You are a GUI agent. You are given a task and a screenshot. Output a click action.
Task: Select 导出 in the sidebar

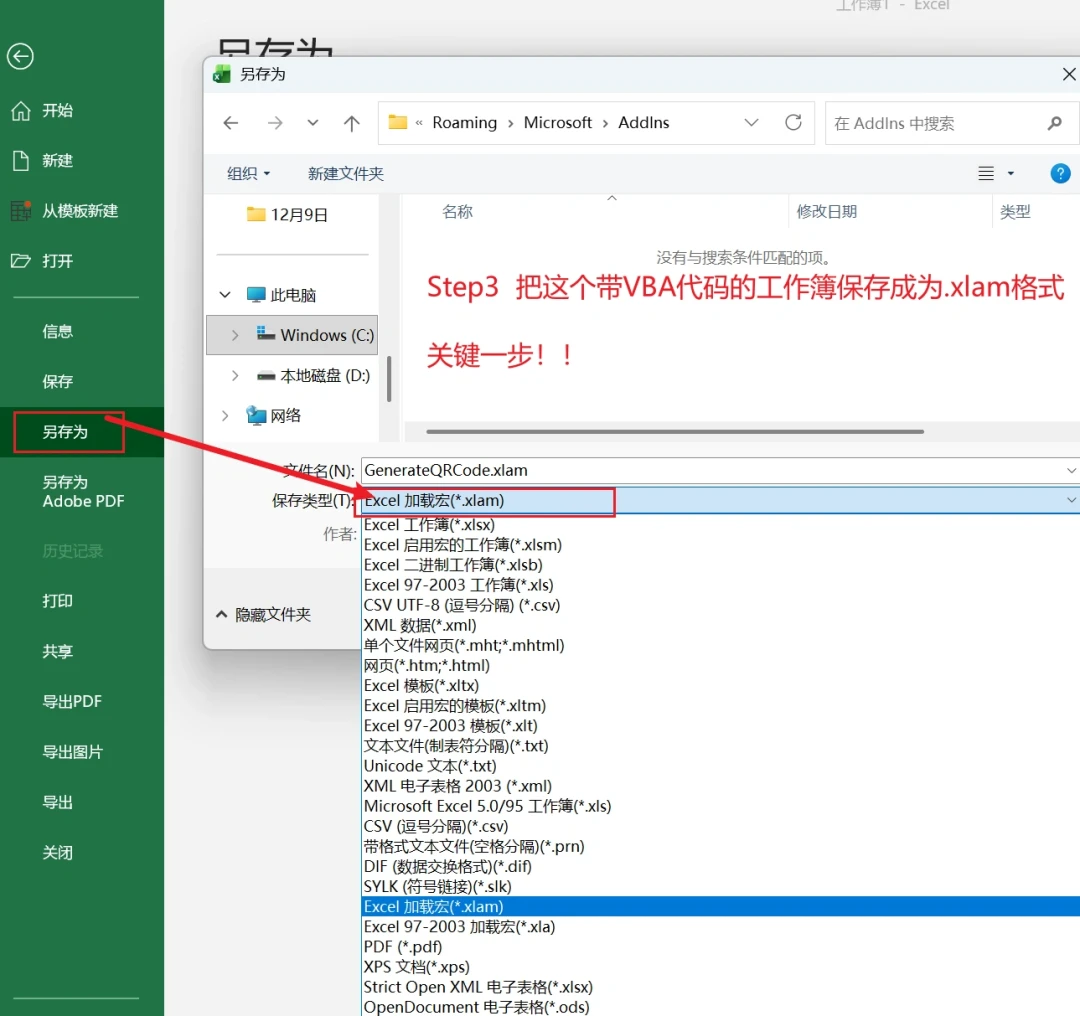tap(57, 802)
